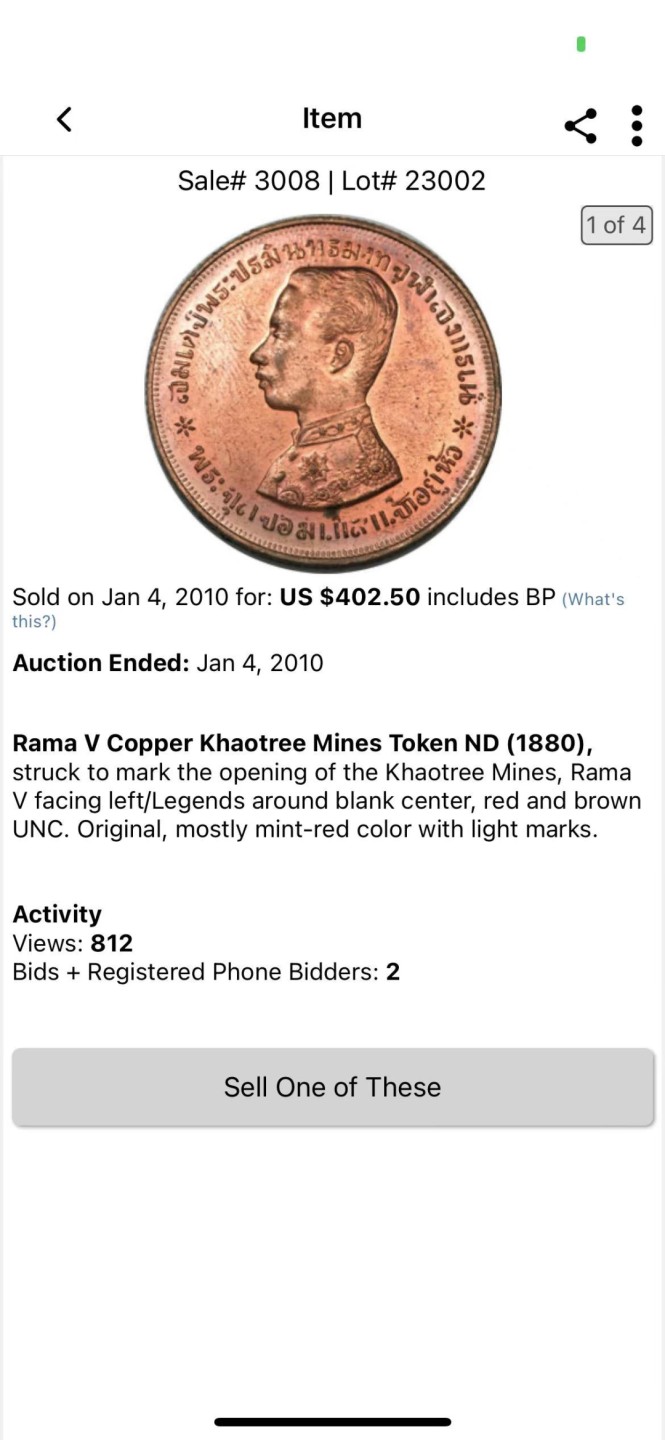Open the three-dot more options menu
This screenshot has width=665, height=1440.
coord(637,125)
